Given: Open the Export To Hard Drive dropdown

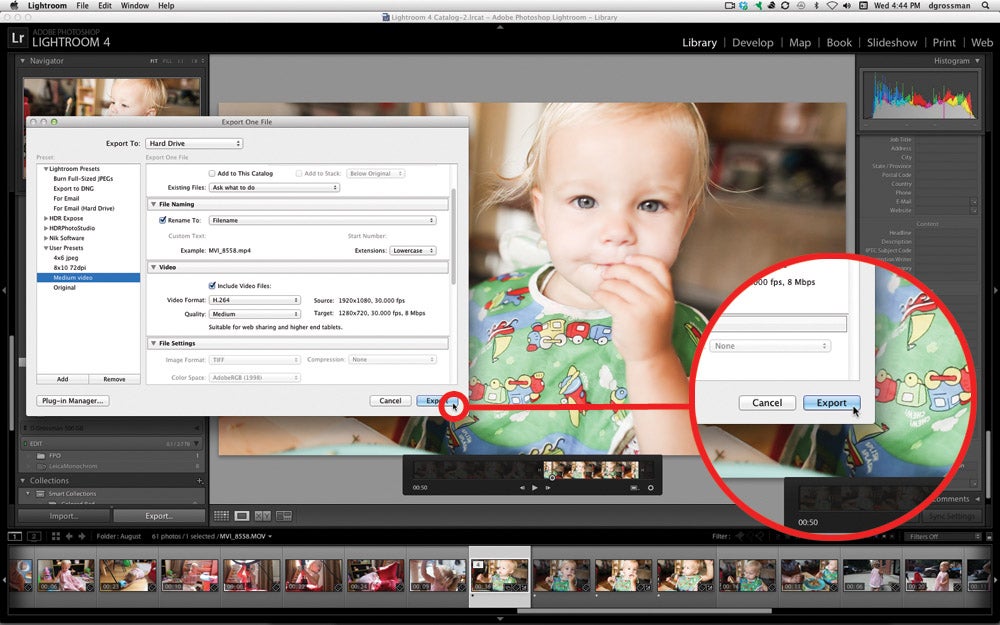Looking at the screenshot, I should [194, 143].
